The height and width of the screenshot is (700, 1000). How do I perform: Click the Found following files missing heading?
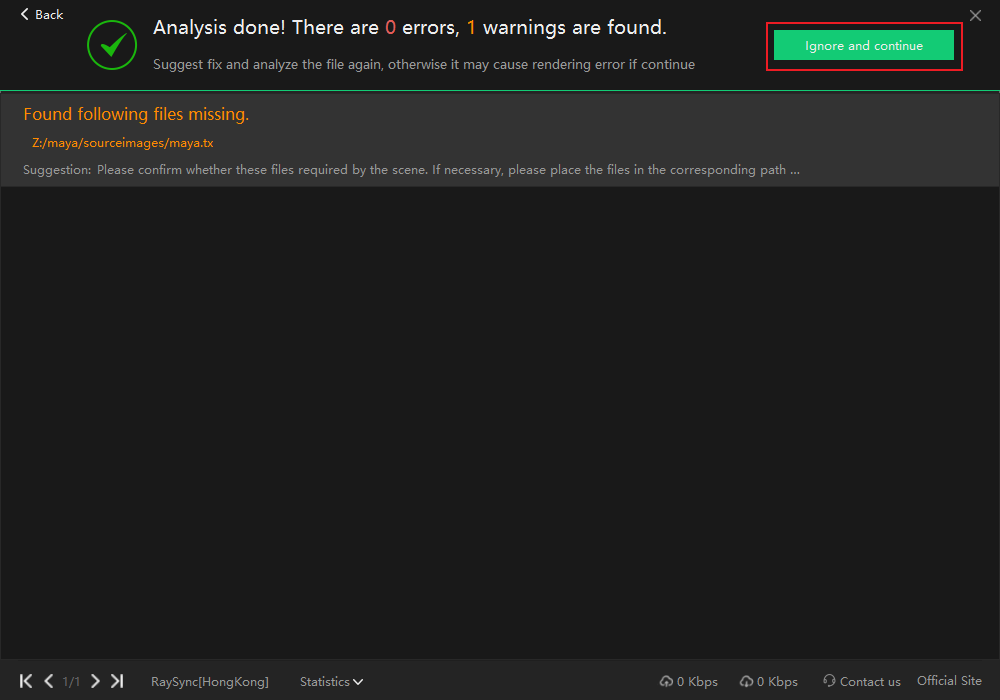pos(136,114)
